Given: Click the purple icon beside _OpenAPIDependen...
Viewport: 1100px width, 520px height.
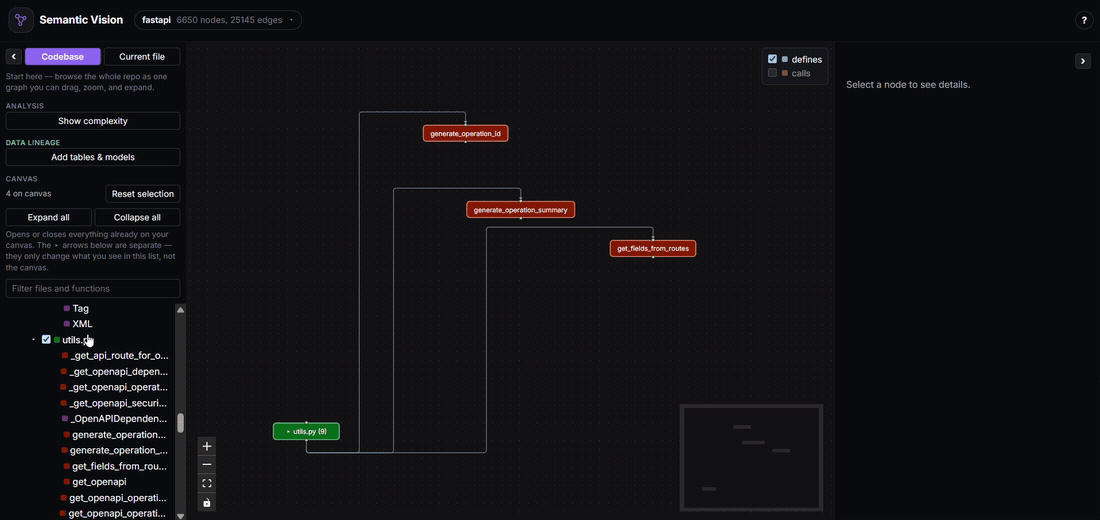Looking at the screenshot, I should click(65, 419).
